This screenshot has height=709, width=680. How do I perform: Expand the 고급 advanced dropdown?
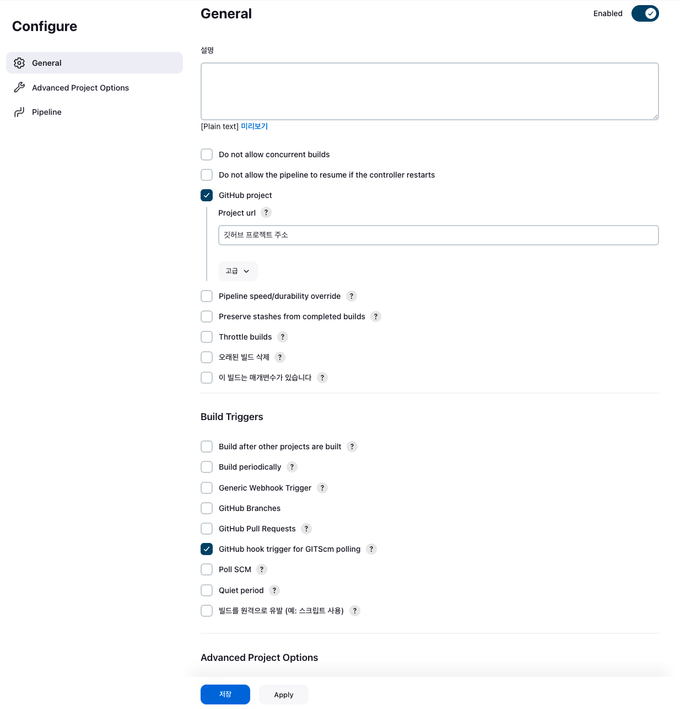point(238,271)
